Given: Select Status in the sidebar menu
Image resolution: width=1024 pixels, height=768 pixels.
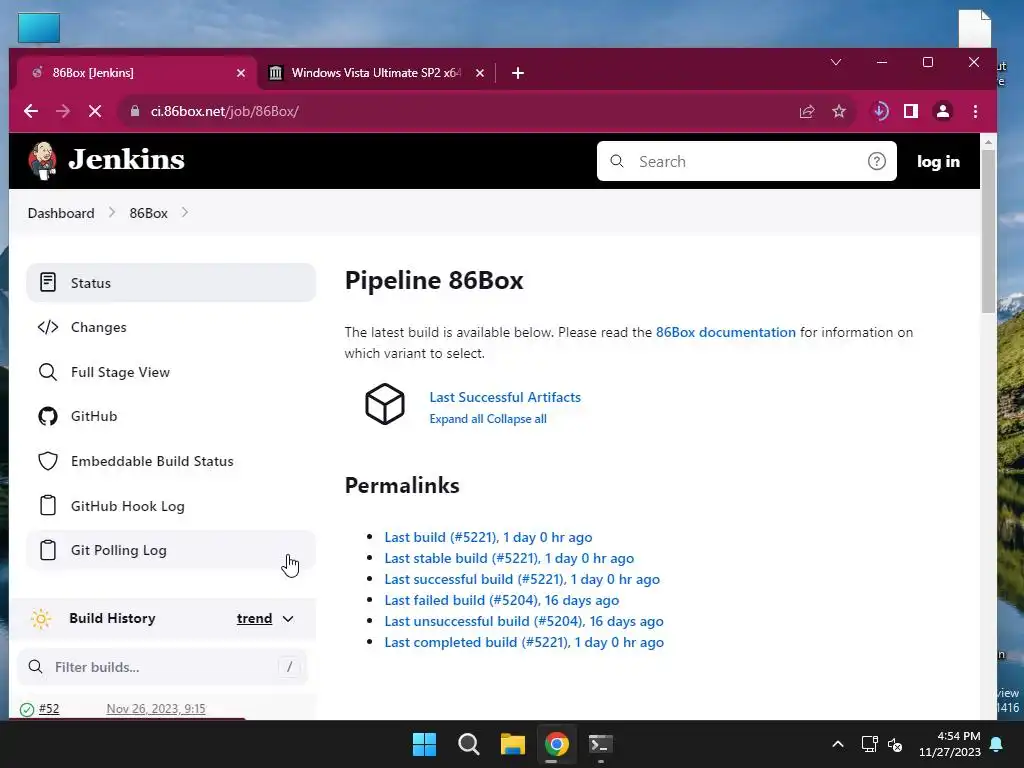Looking at the screenshot, I should tap(171, 282).
